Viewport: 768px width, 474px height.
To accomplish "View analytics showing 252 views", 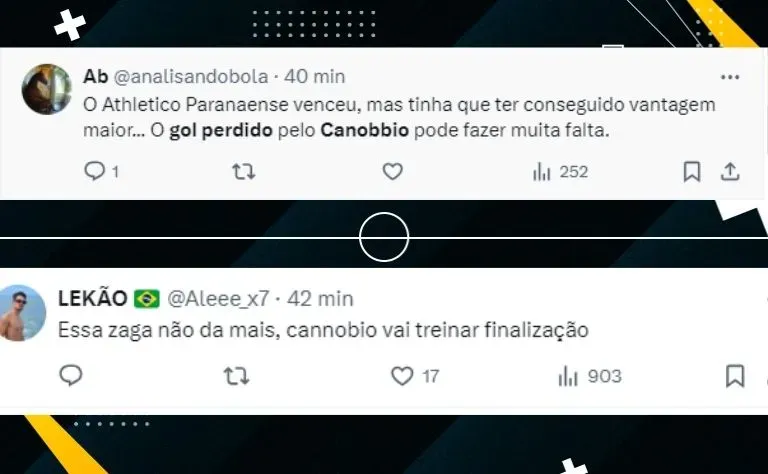I will (560, 172).
